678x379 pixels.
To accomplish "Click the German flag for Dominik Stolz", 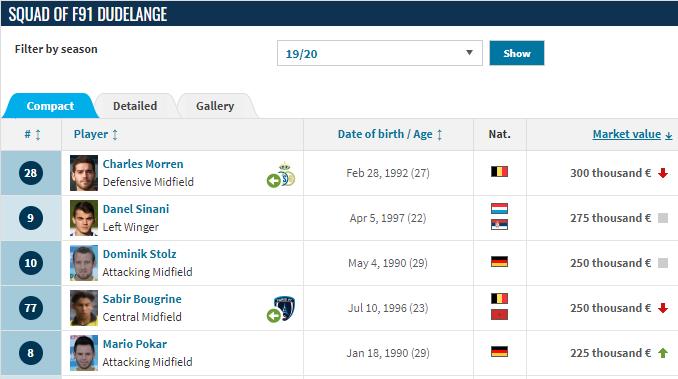I will pos(499,261).
